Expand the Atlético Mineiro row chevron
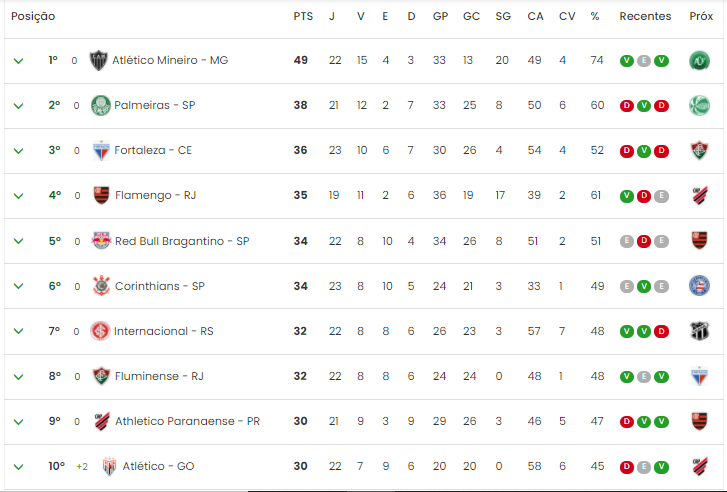 click(19, 61)
